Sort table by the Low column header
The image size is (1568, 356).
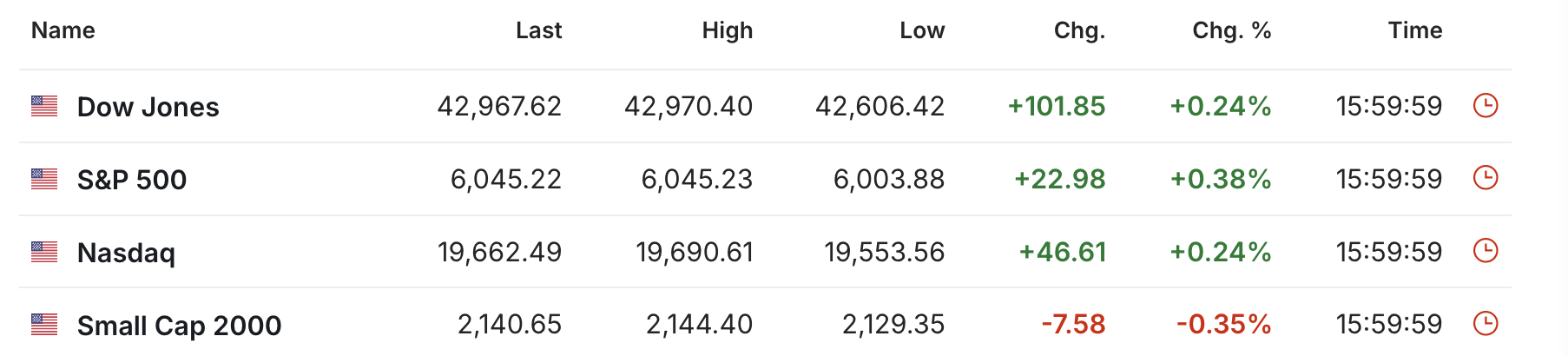pyautogui.click(x=922, y=30)
